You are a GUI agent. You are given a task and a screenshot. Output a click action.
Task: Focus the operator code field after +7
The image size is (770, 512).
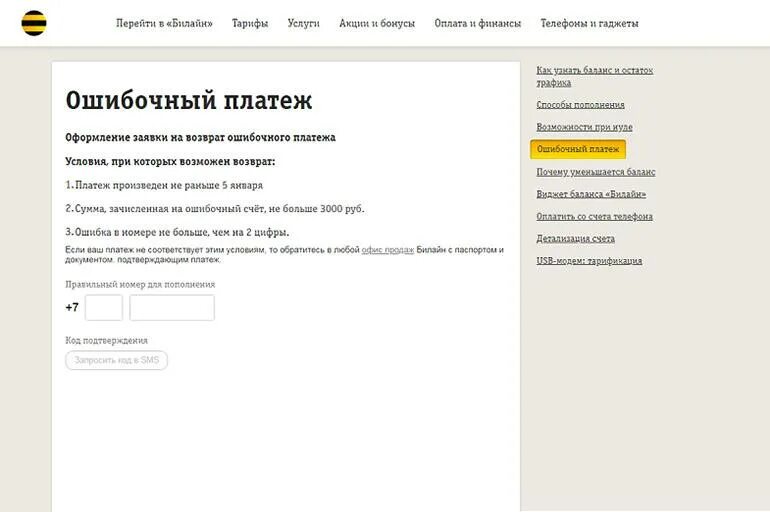coord(104,308)
